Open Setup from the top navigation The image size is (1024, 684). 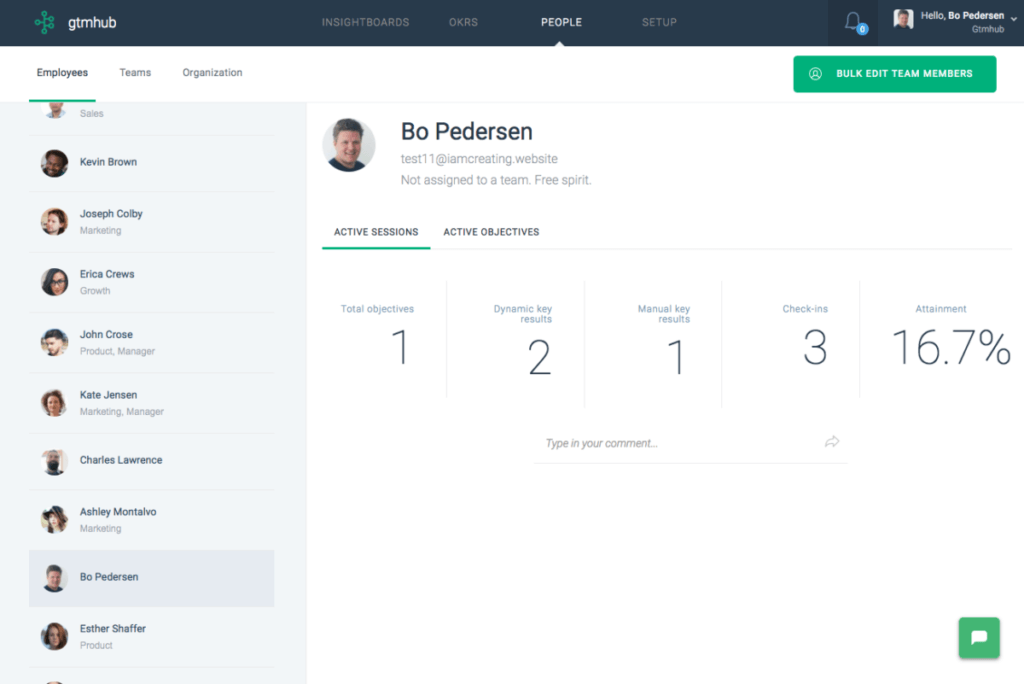coord(659,21)
